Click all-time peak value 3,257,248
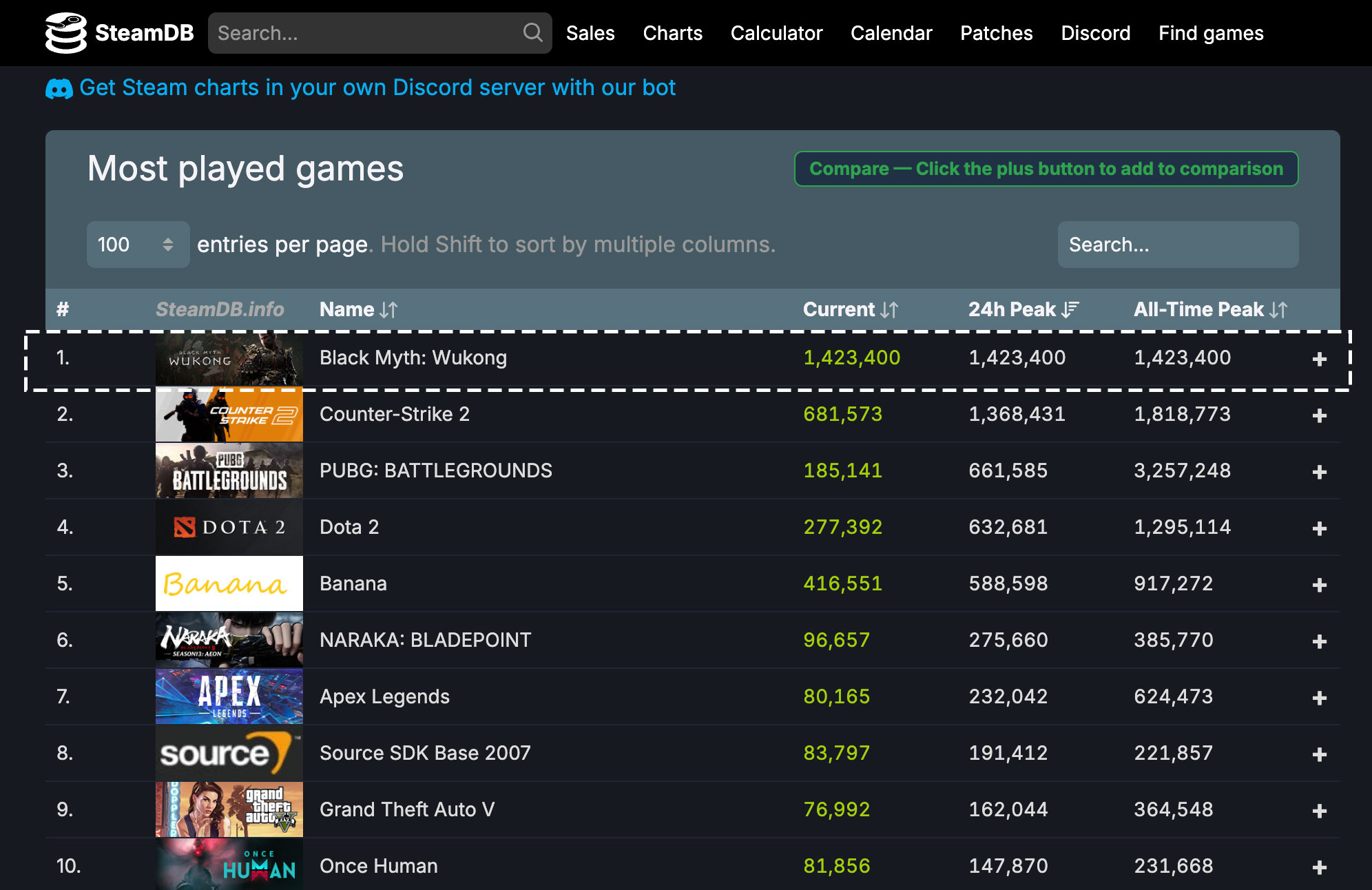This screenshot has width=1372, height=890. click(1182, 470)
